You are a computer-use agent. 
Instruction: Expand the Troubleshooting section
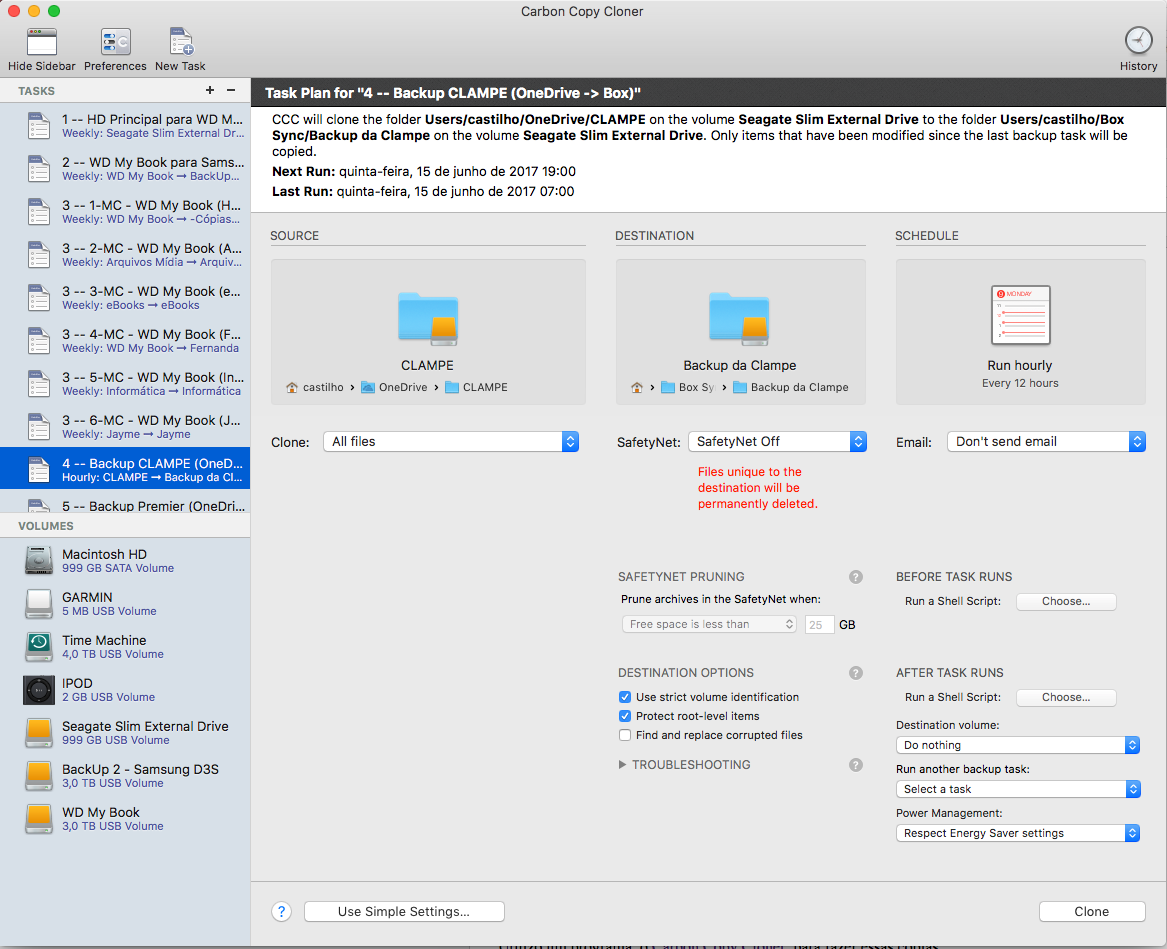pos(623,765)
